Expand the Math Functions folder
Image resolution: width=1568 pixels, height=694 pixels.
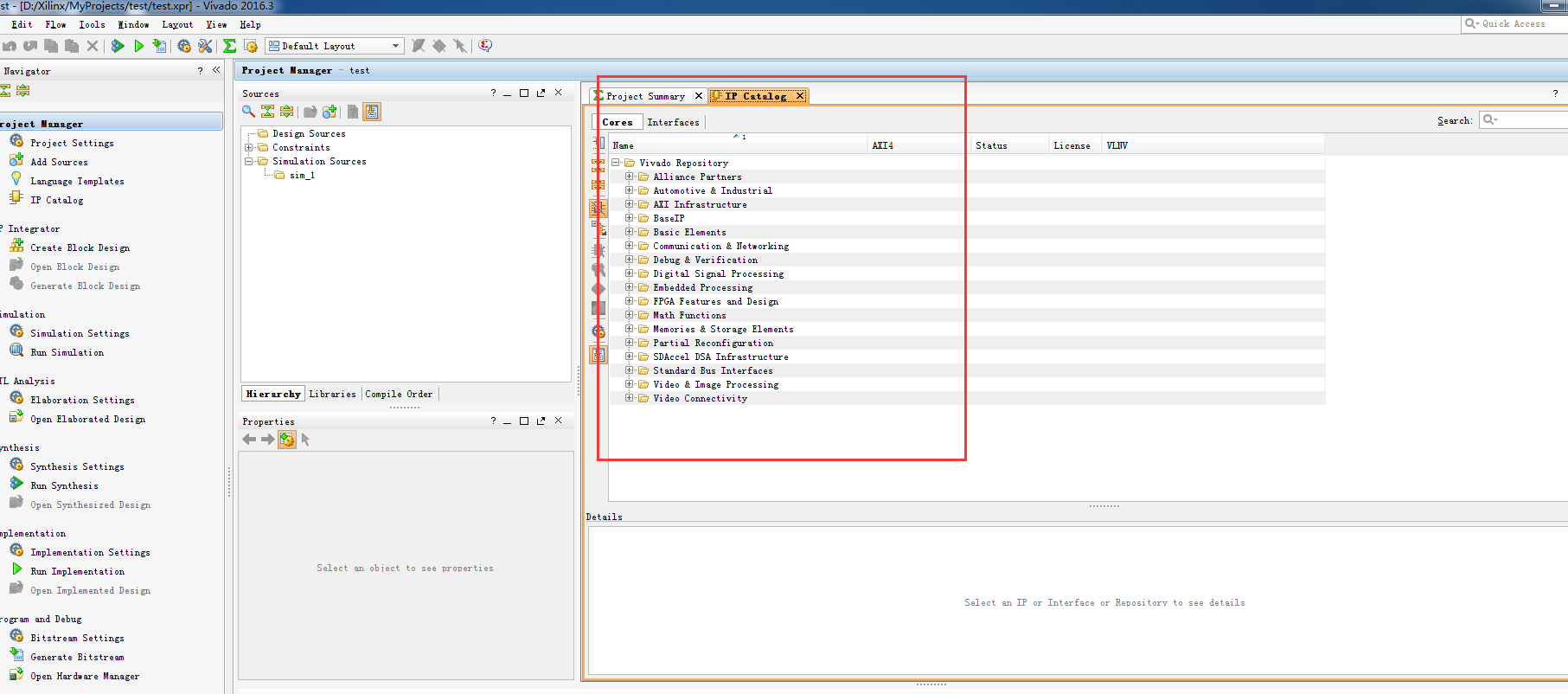630,315
